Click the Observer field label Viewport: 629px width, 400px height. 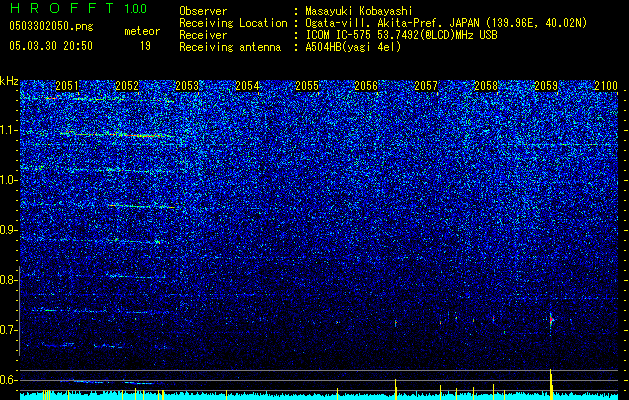click(203, 11)
